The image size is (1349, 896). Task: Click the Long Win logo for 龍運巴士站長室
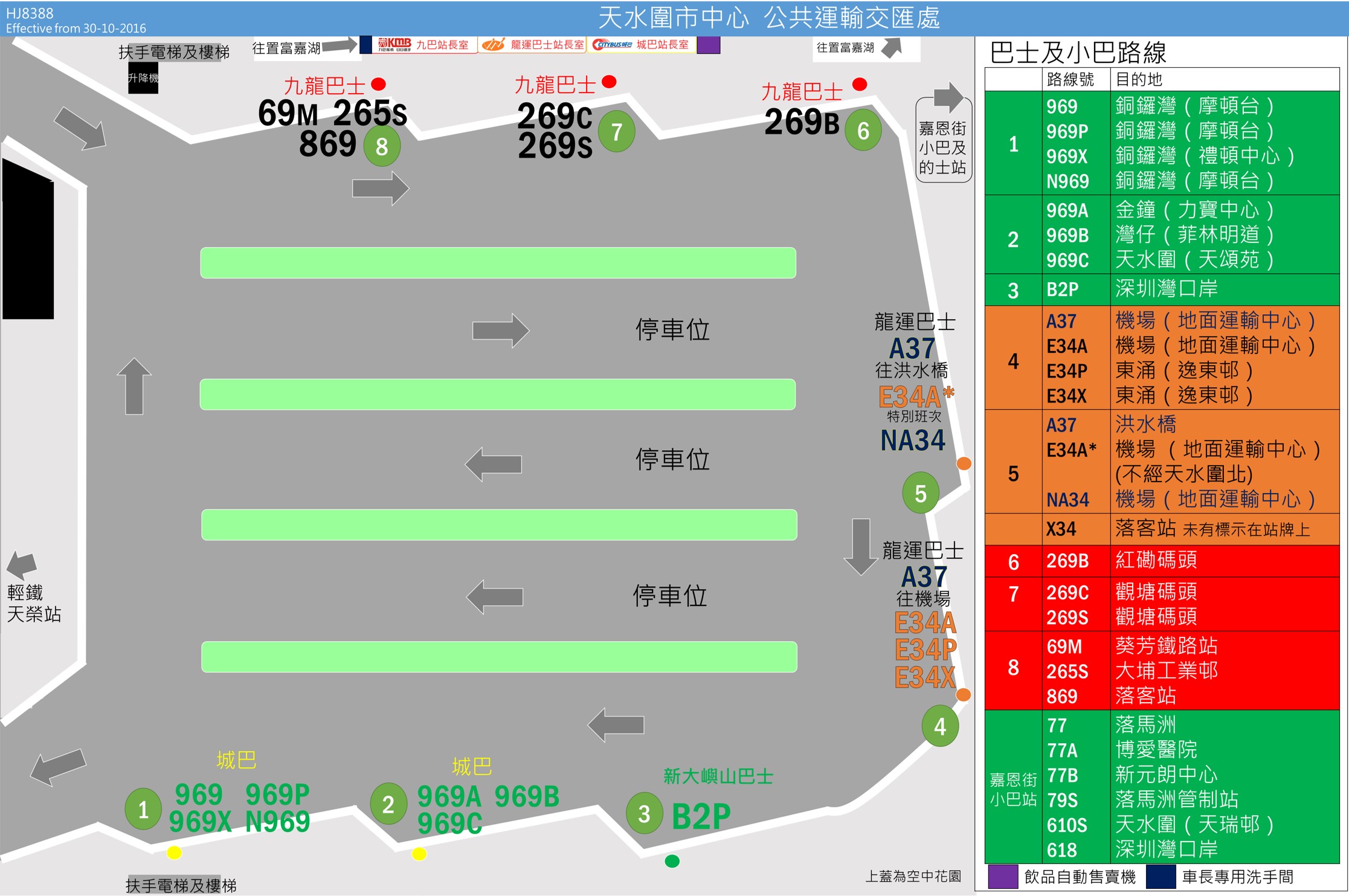[x=494, y=45]
